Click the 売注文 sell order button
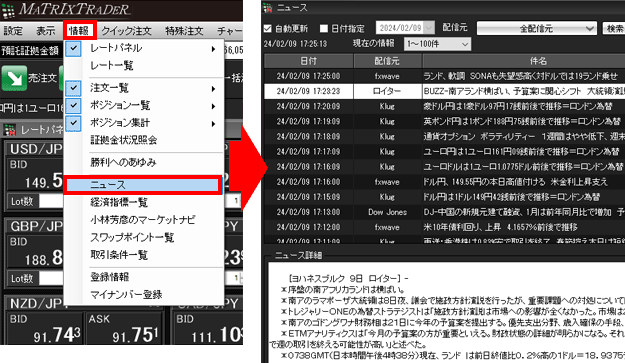This screenshot has height=363, width=625. [29, 78]
